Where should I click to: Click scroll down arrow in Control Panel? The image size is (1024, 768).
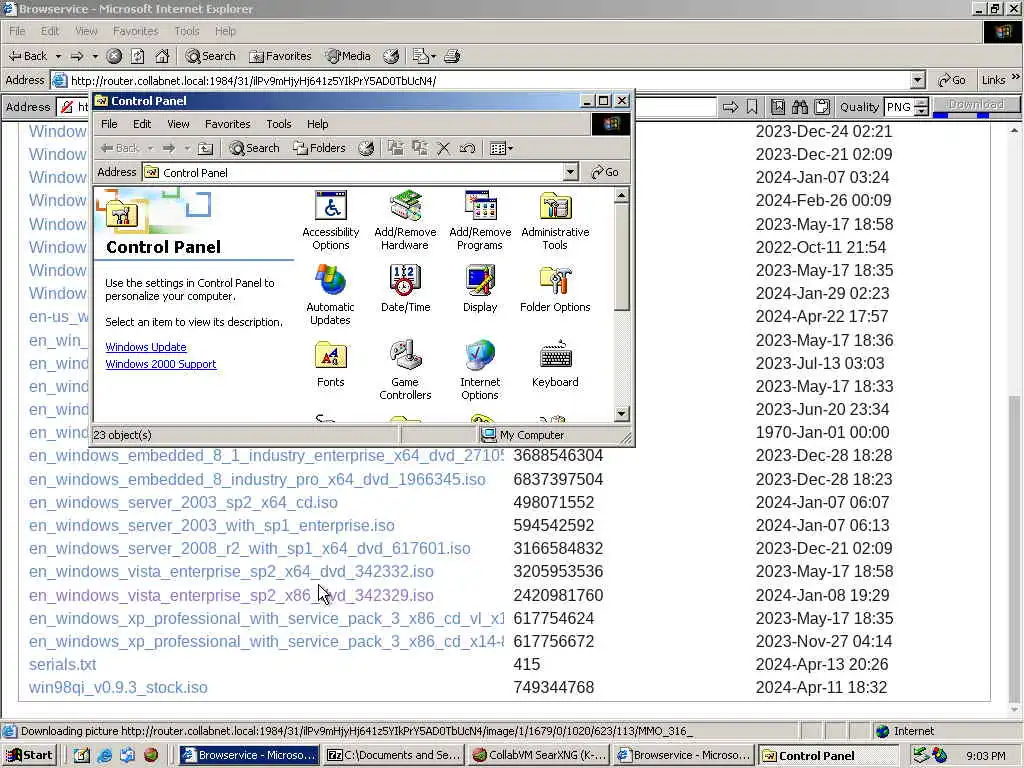pyautogui.click(x=622, y=413)
